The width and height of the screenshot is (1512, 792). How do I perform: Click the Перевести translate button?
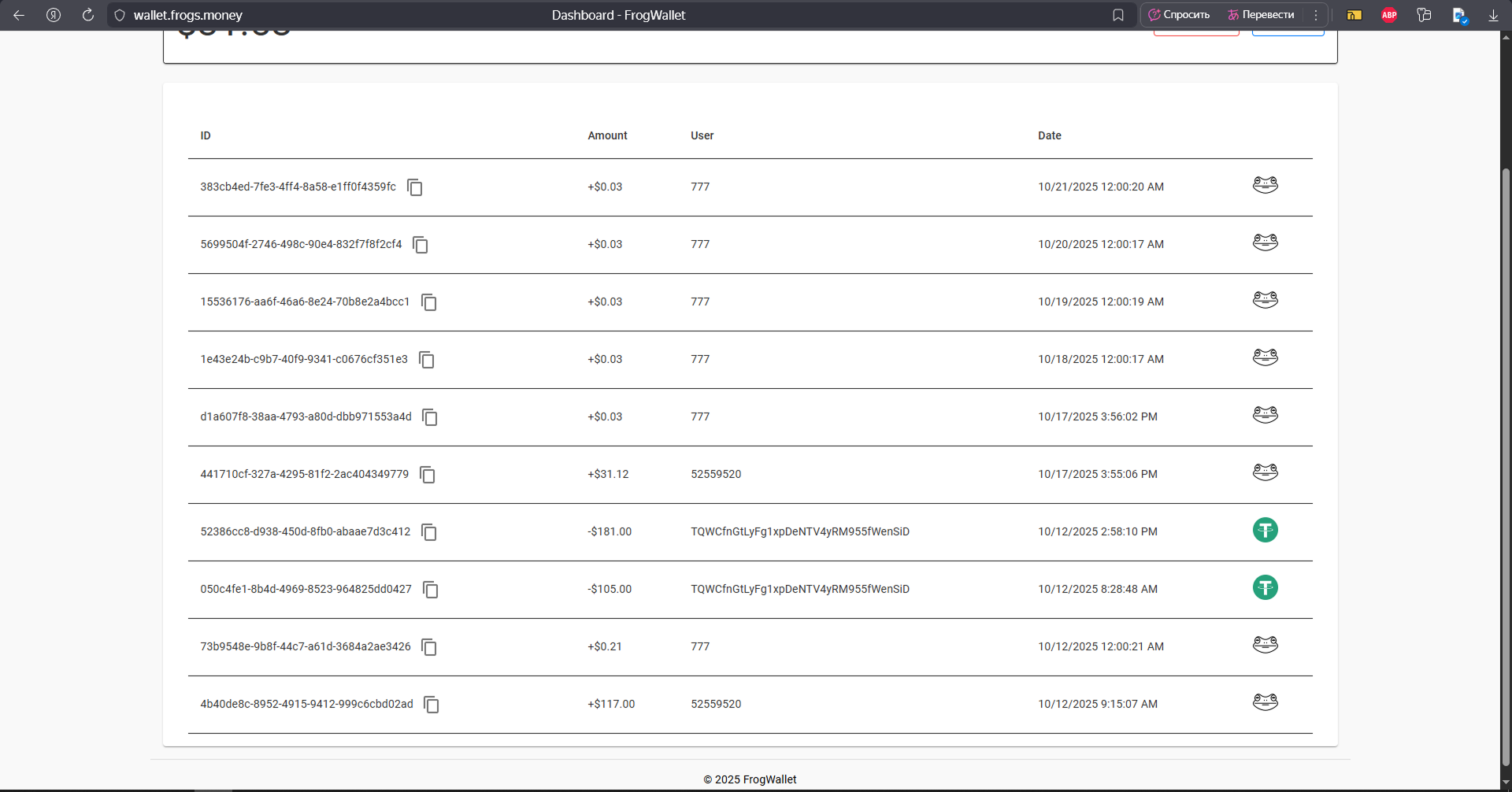click(x=1261, y=15)
